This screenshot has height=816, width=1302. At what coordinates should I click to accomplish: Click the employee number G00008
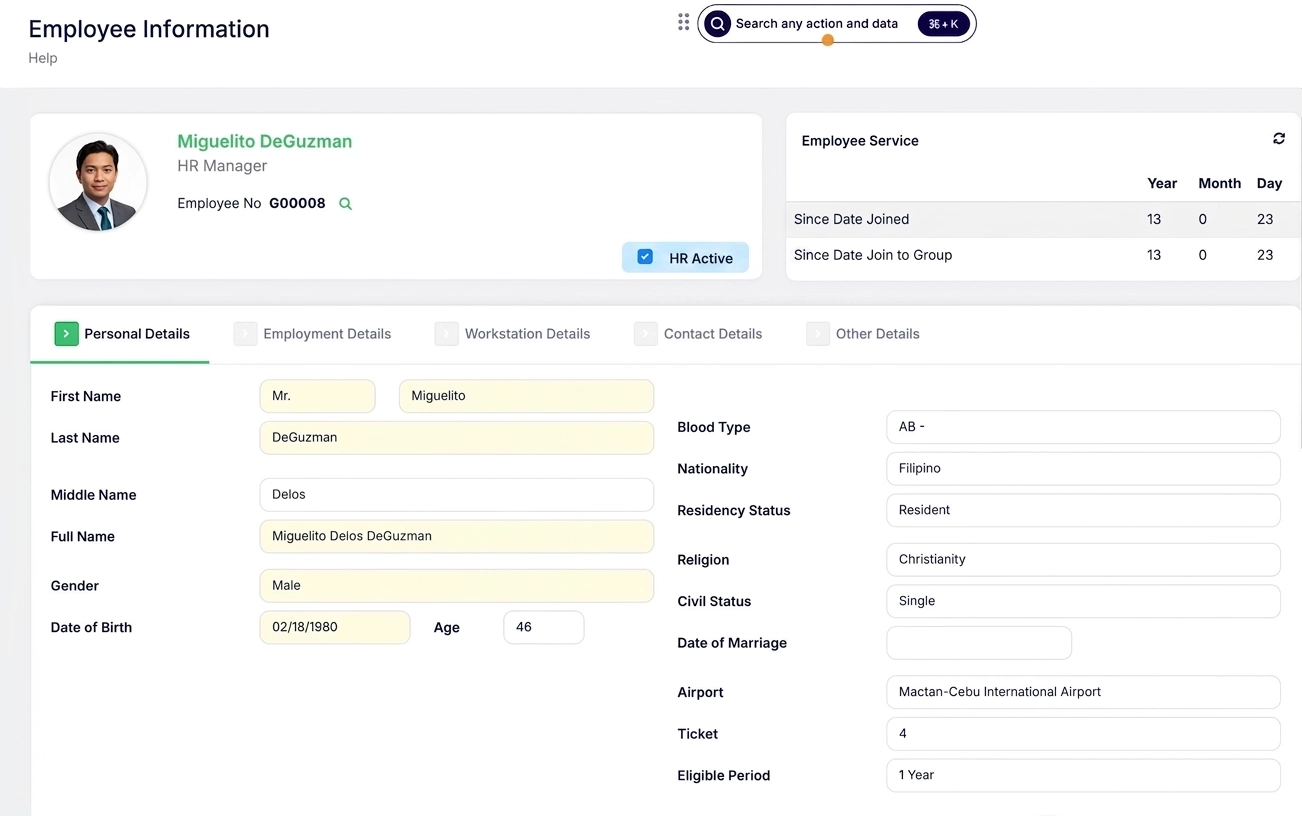[297, 203]
